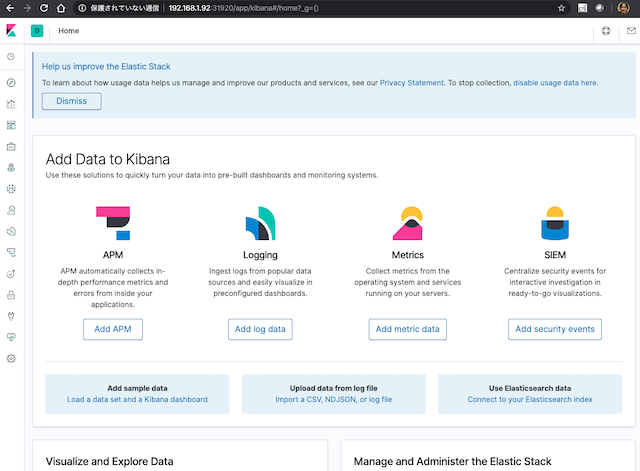Open Visualize chart icon in sidebar
The height and width of the screenshot is (471, 640).
[11, 104]
